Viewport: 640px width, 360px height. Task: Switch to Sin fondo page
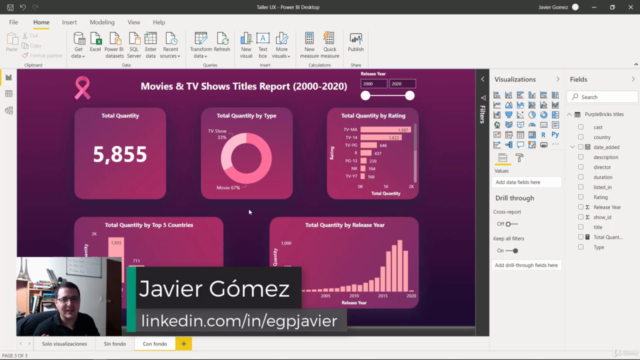[x=115, y=344]
